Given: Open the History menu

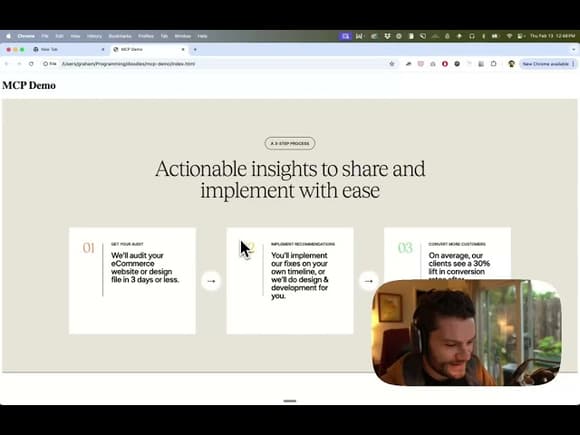Looking at the screenshot, I should click(94, 36).
